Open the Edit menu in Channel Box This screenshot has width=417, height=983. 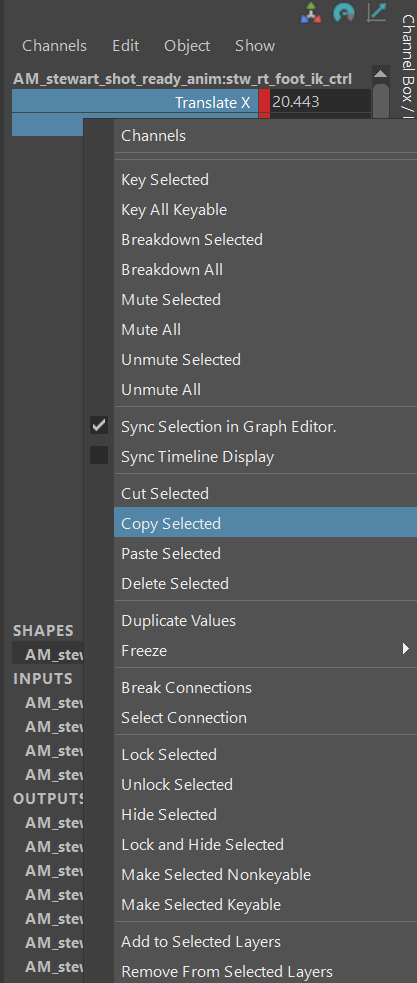[x=125, y=46]
